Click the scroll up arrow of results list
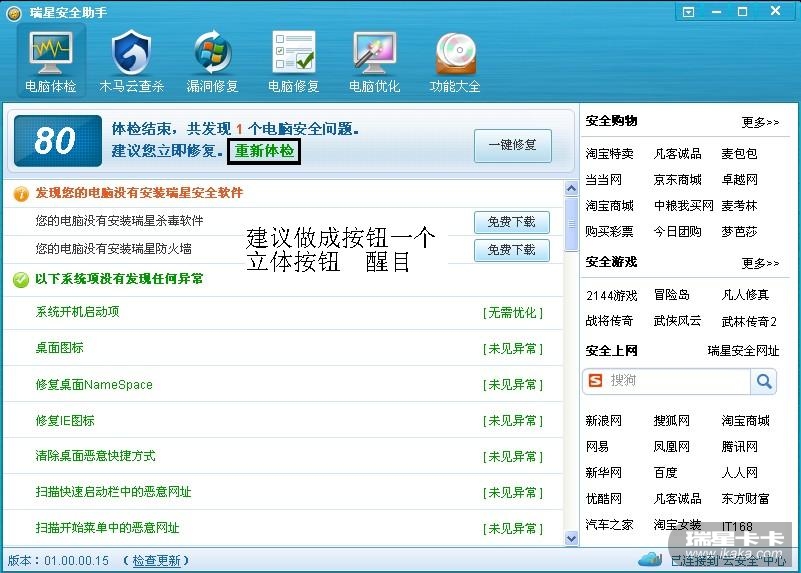This screenshot has width=801, height=573. click(x=572, y=188)
